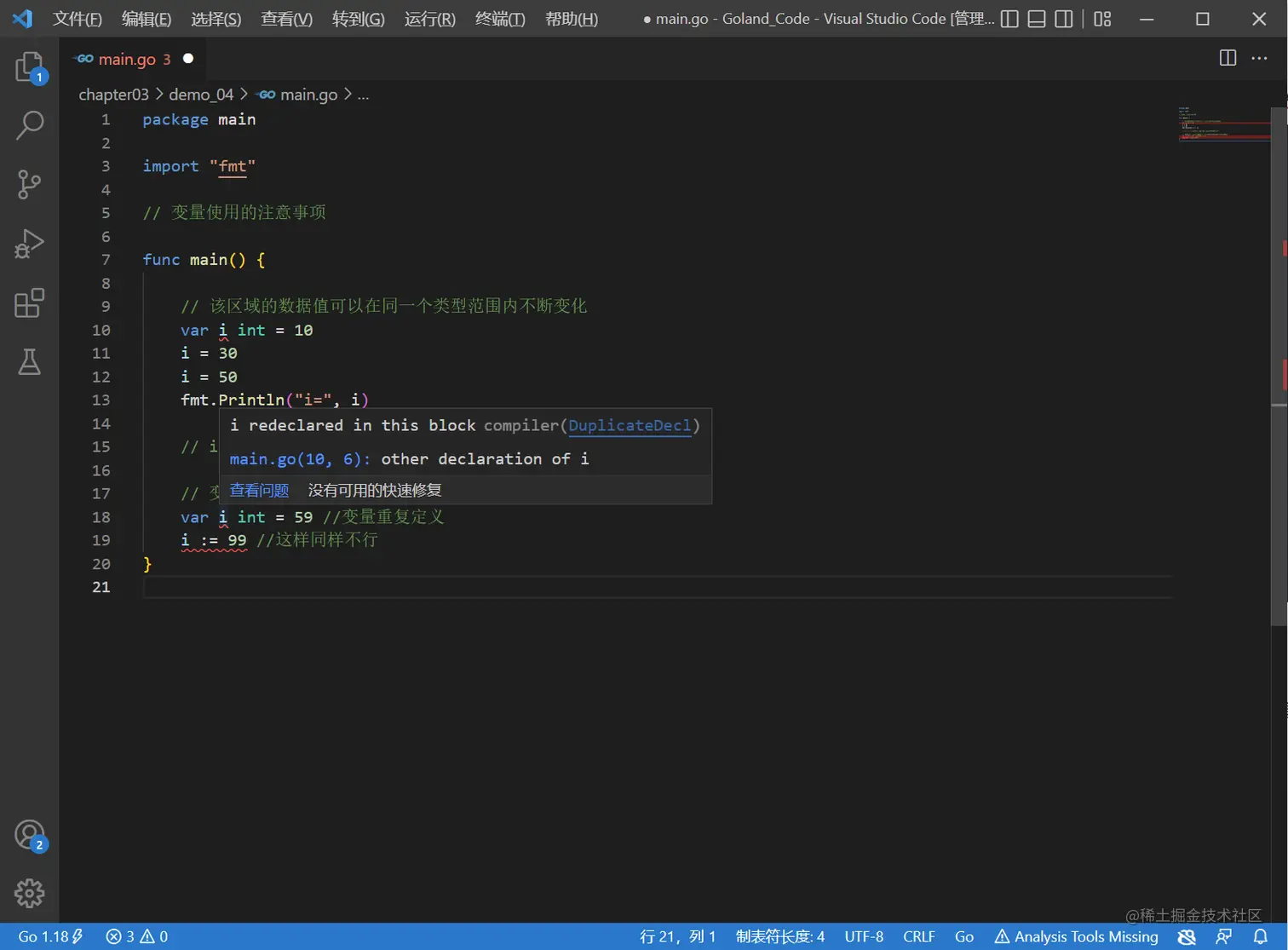Click the VS Code logo icon
Viewport: 1288px width, 950px height.
click(22, 18)
